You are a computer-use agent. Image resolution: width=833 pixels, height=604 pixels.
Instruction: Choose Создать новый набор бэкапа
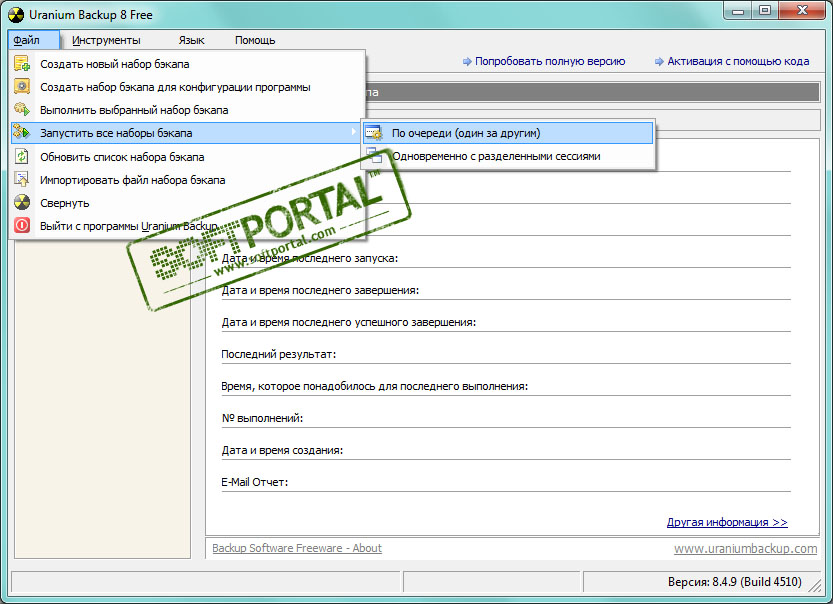point(188,64)
